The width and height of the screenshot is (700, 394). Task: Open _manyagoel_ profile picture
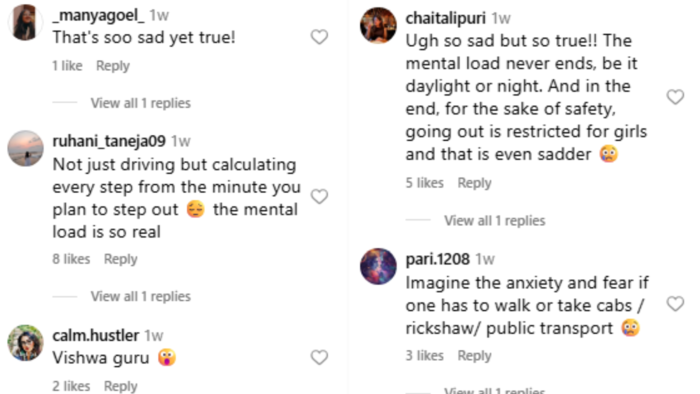tap(25, 22)
